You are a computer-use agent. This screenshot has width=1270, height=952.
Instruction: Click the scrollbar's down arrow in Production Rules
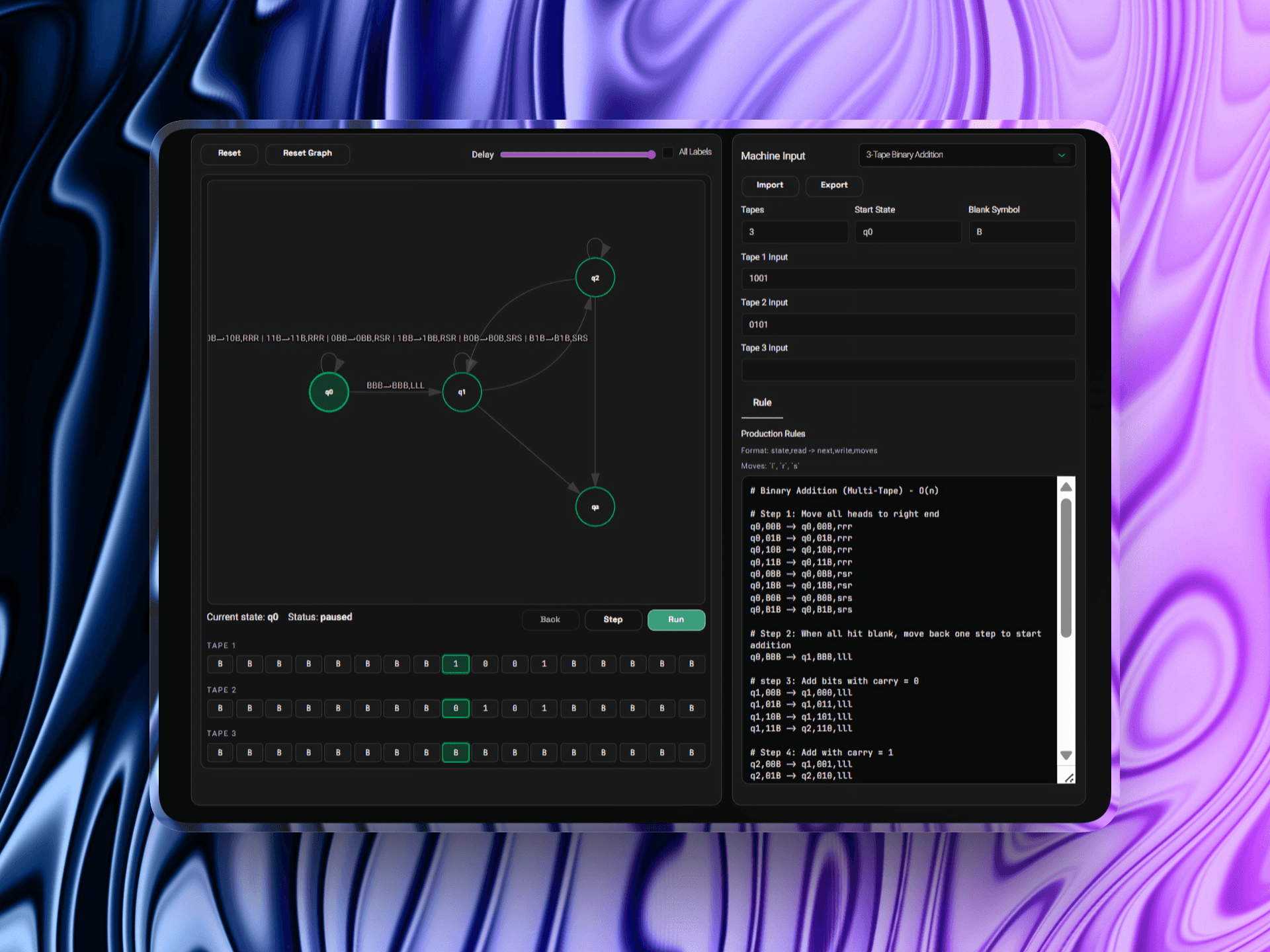pos(1066,754)
